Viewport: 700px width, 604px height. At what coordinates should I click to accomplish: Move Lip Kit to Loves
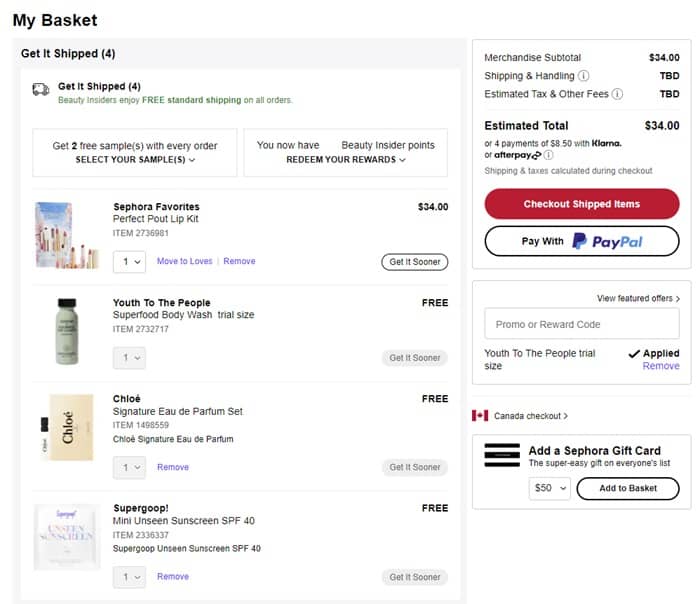click(185, 261)
